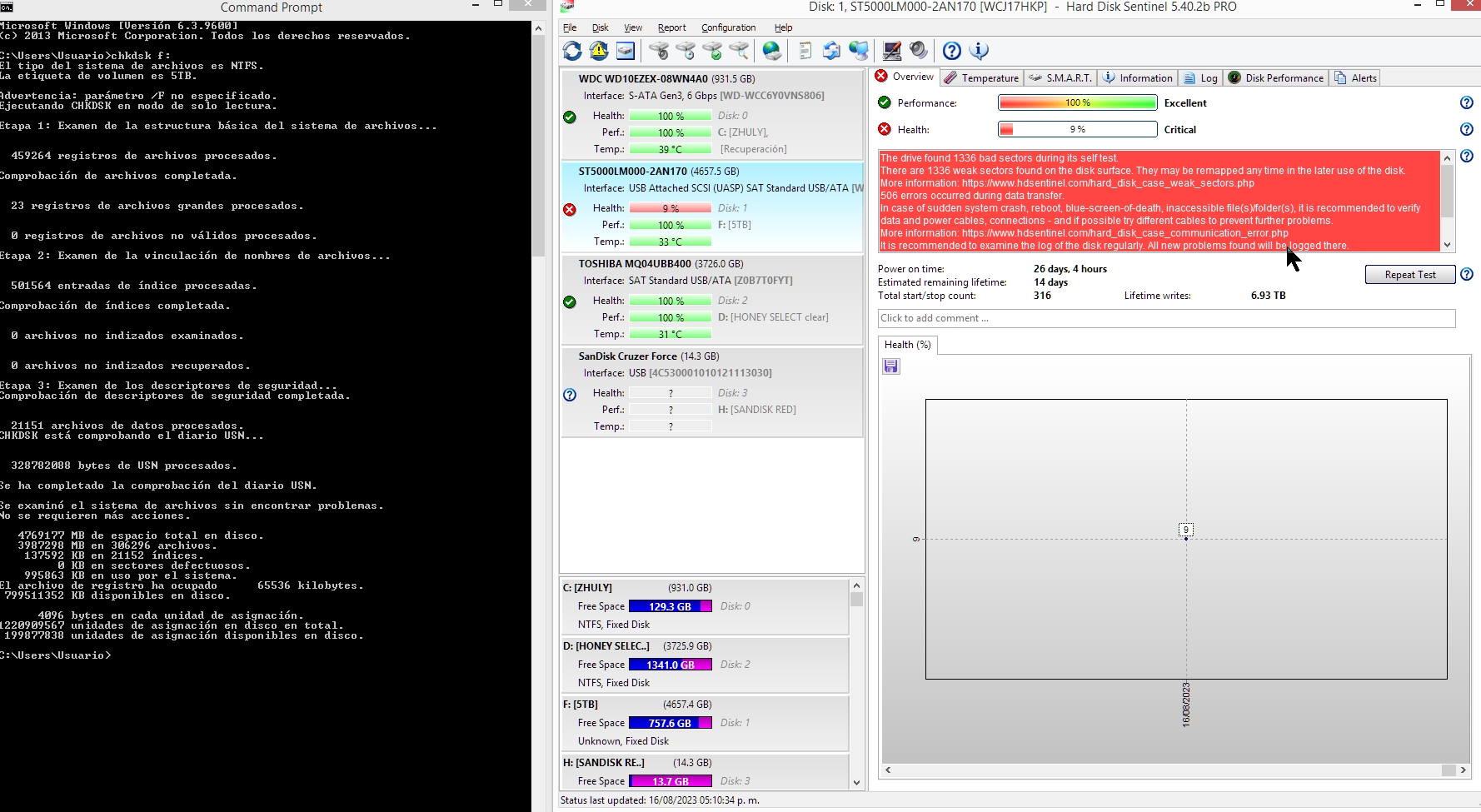Switch to the S.M.A.R.T. tab
Screen dimensions: 1481x812
(1060, 77)
